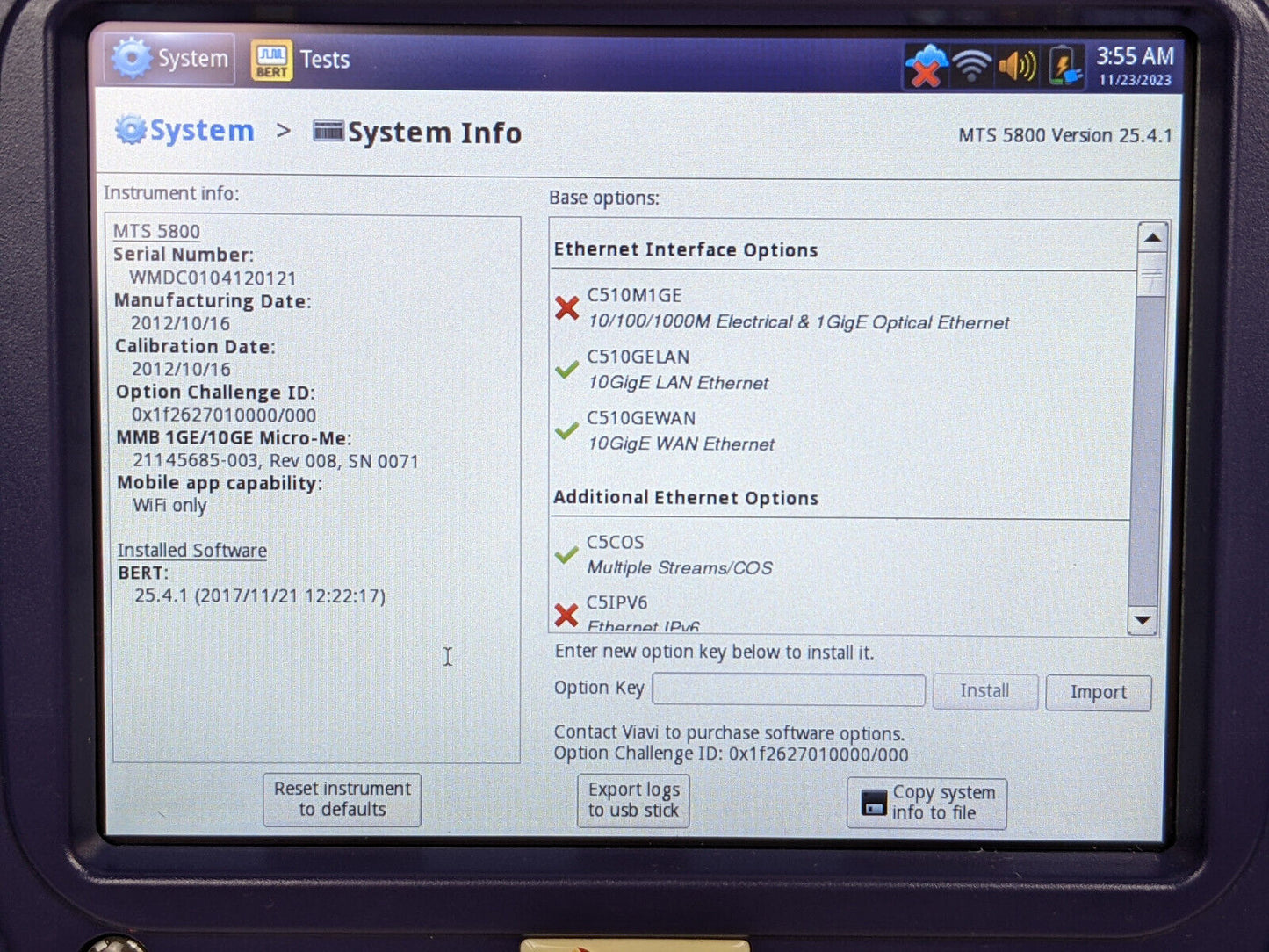Click the speaker volume icon
1269x952 pixels.
pyautogui.click(x=1017, y=67)
